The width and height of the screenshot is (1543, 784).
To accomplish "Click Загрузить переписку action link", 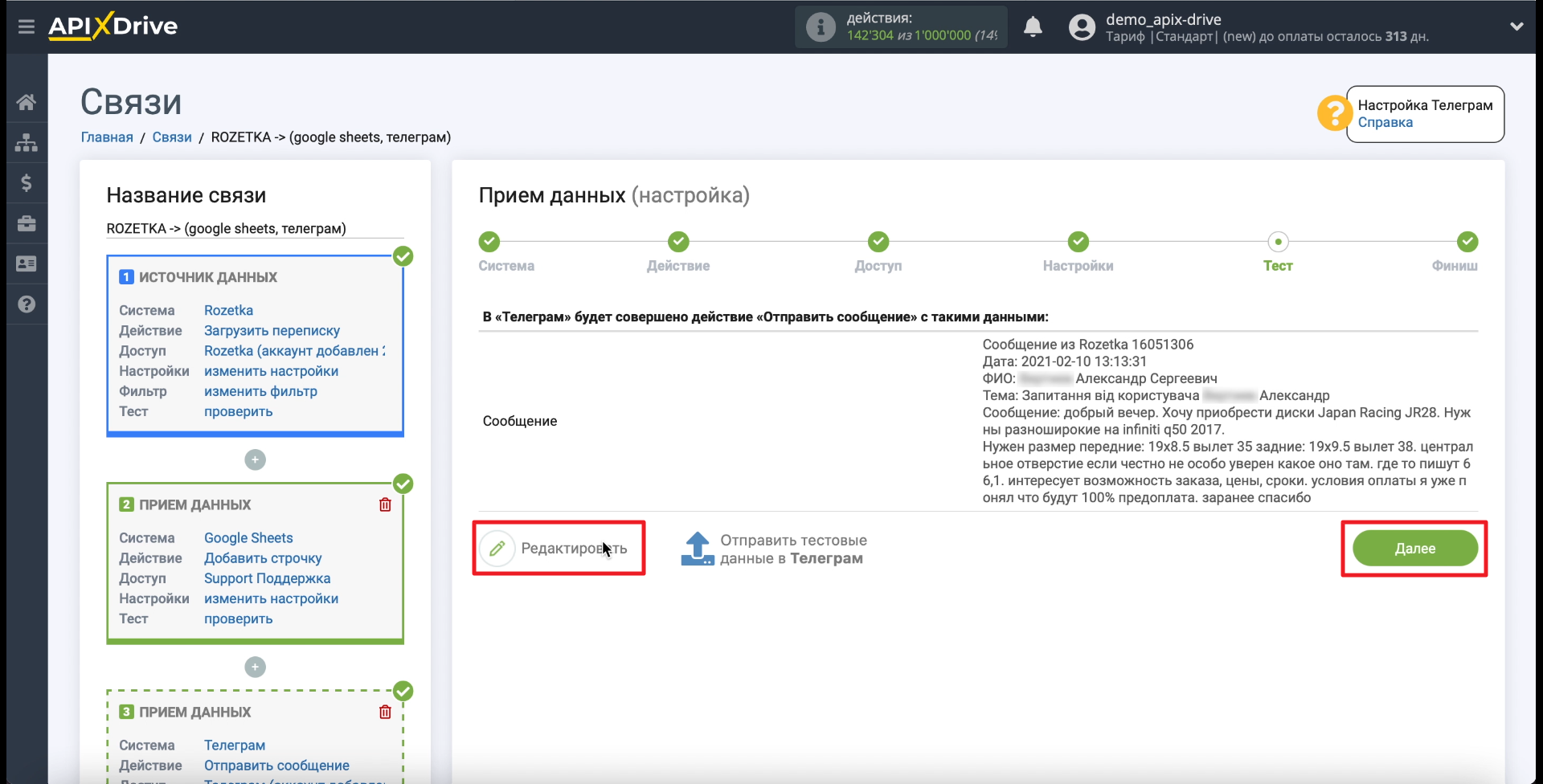I will click(x=272, y=330).
